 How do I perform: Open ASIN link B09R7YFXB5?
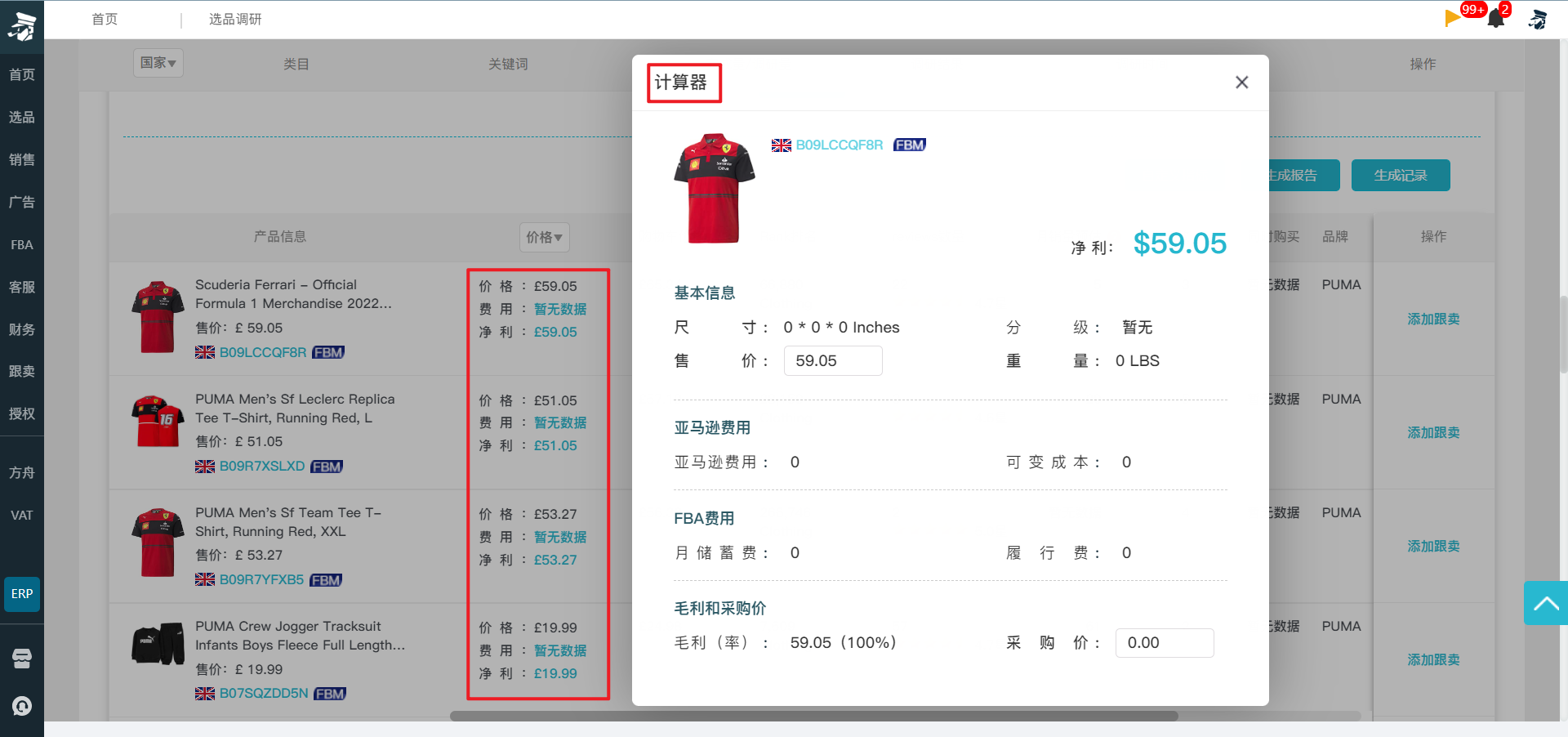pyautogui.click(x=261, y=579)
